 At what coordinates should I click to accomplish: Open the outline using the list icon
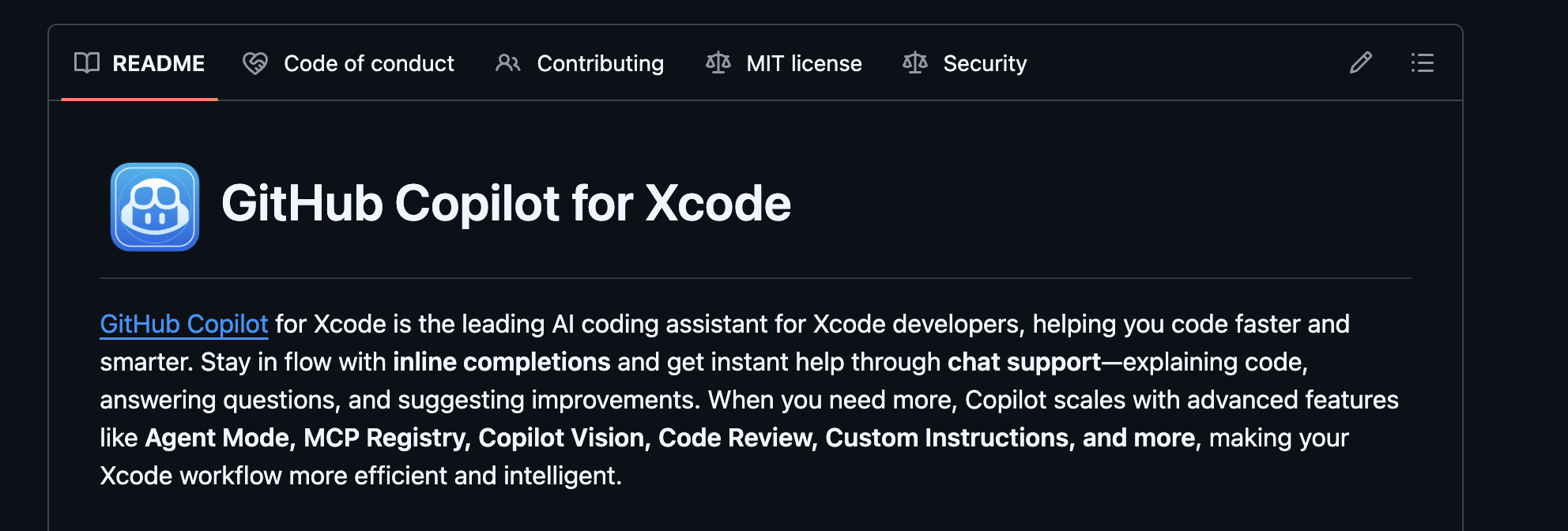click(x=1422, y=63)
